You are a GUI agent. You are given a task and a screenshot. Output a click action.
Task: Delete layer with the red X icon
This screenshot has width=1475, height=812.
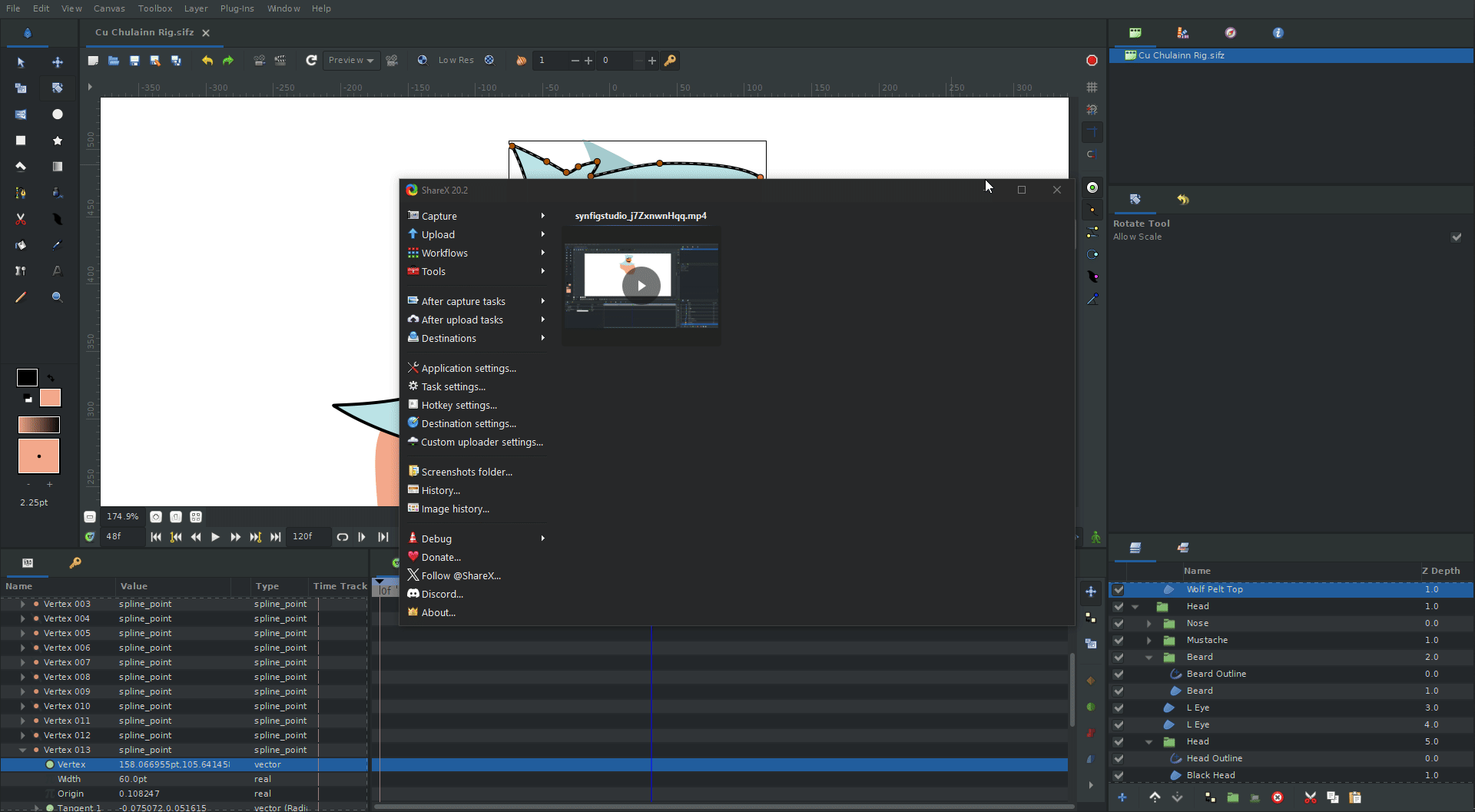1278,797
